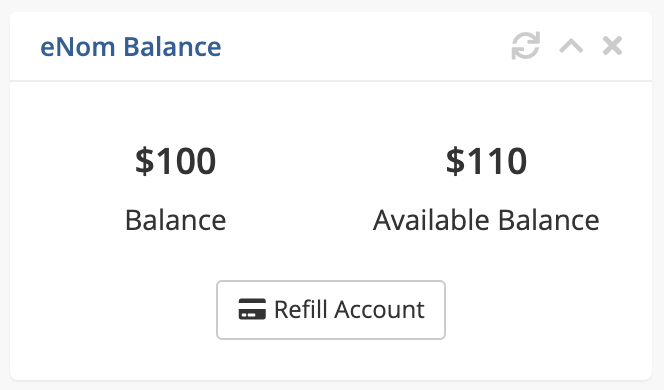This screenshot has height=390, width=664.
Task: Toggle widget body with the chevron
Action: click(x=571, y=46)
